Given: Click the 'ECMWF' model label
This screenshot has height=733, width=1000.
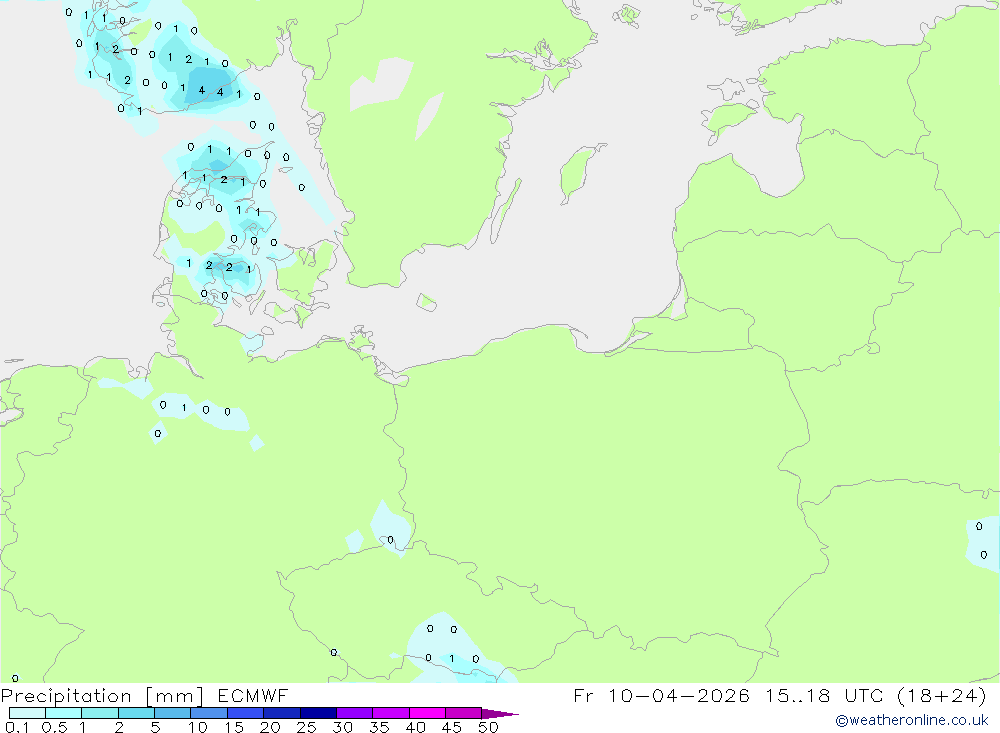Looking at the screenshot, I should 253,696.
